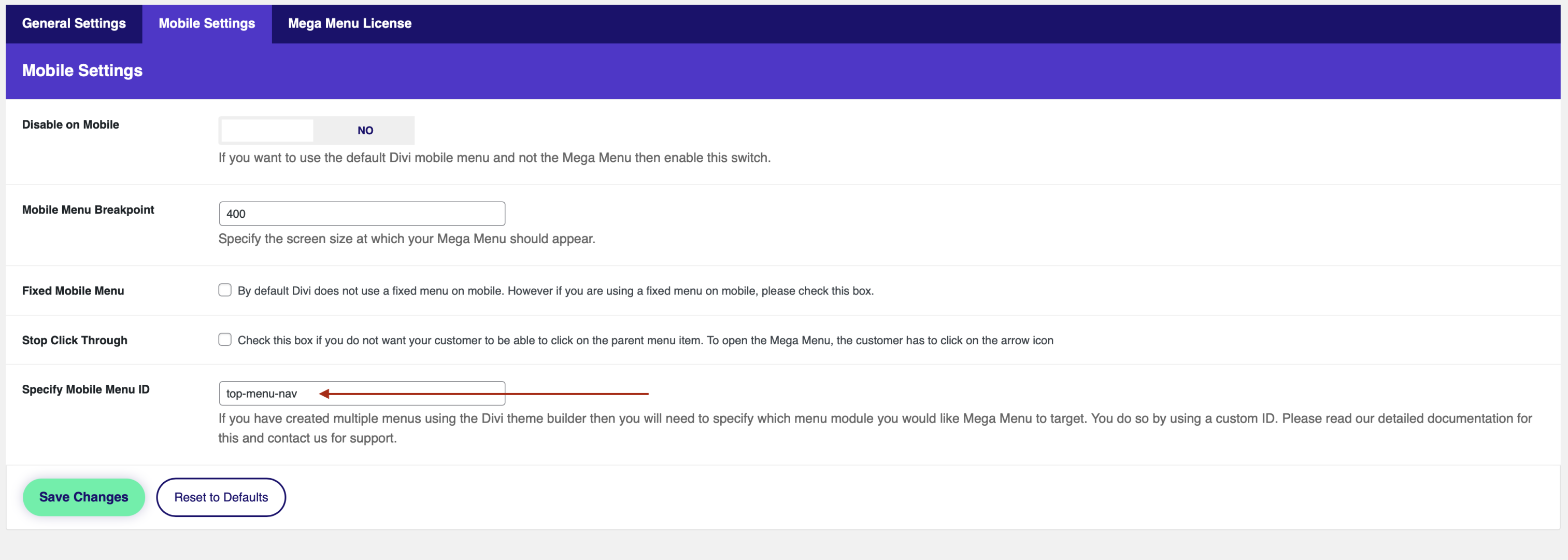Click Reset to Defaults button
The width and height of the screenshot is (1568, 560).
(x=221, y=497)
